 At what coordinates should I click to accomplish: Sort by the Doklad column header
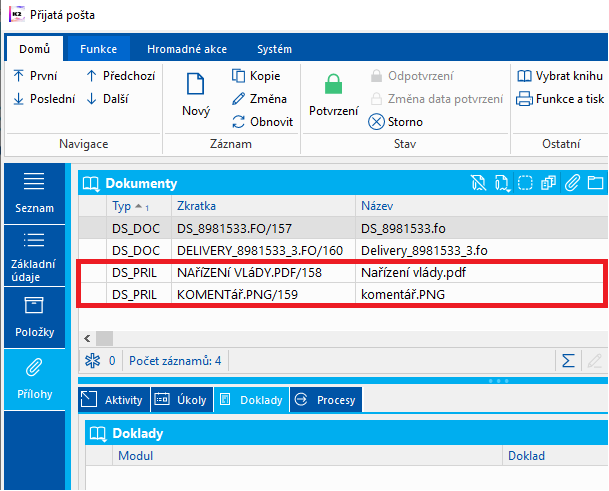[x=555, y=456]
